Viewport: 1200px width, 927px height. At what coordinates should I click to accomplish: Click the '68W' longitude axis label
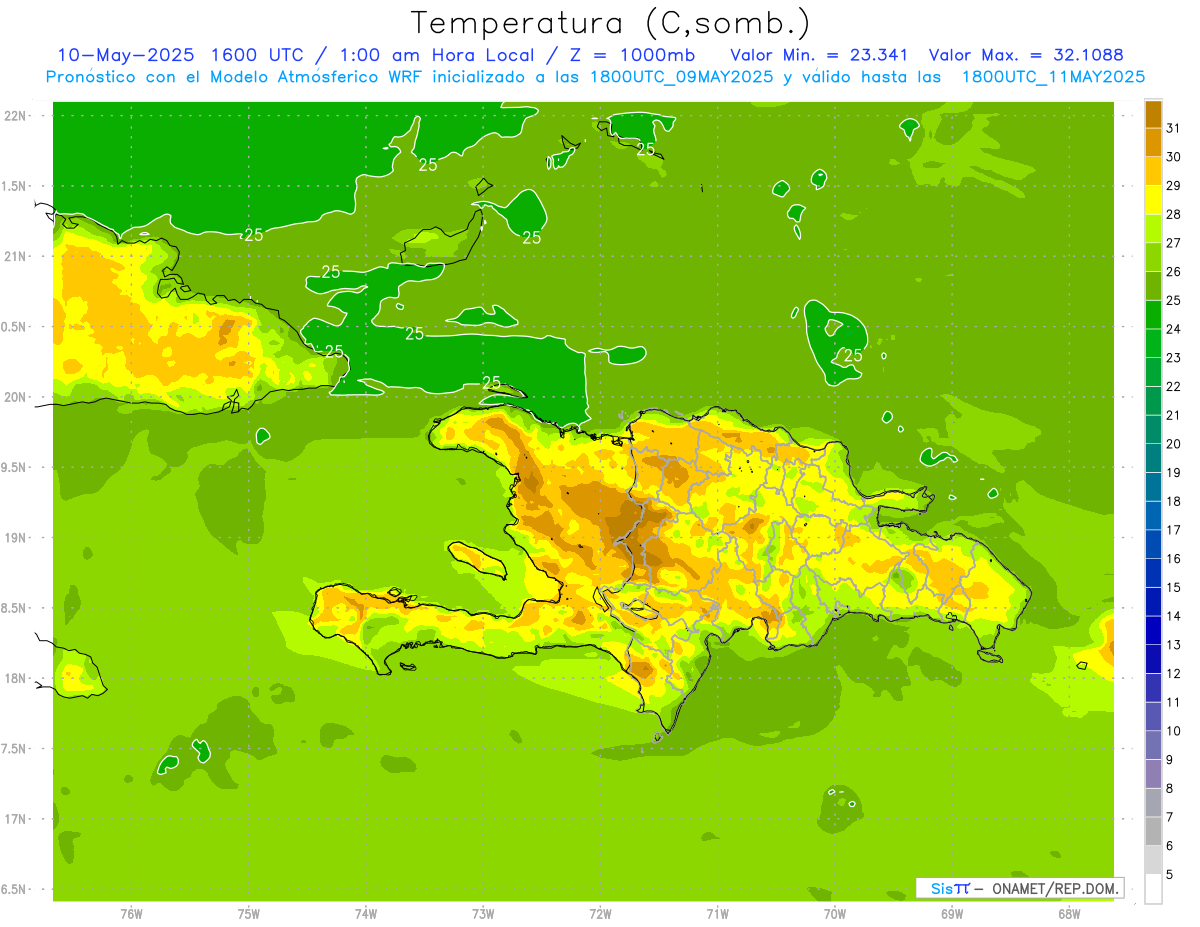1069,914
